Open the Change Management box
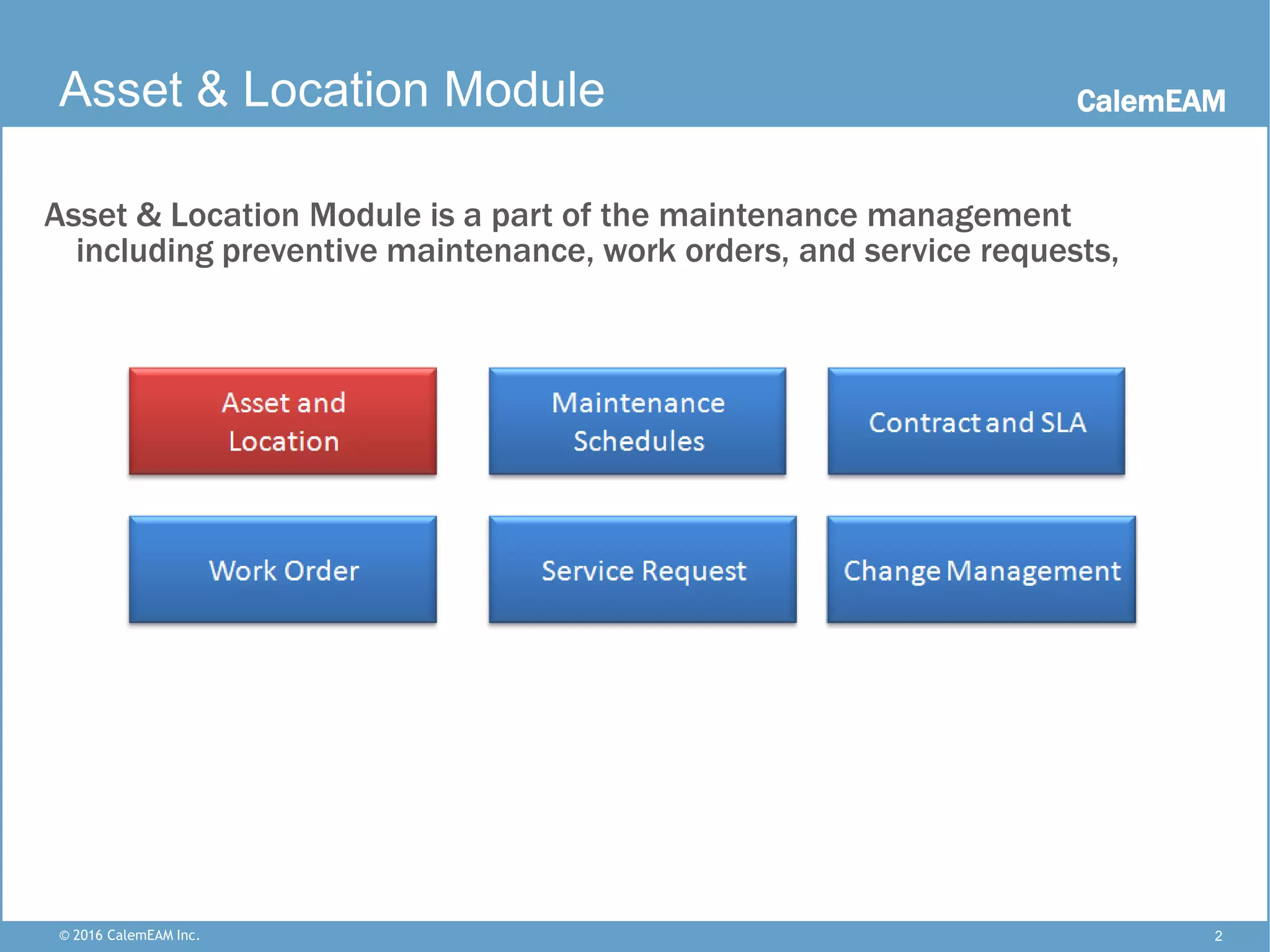This screenshot has height=952, width=1270. point(981,570)
